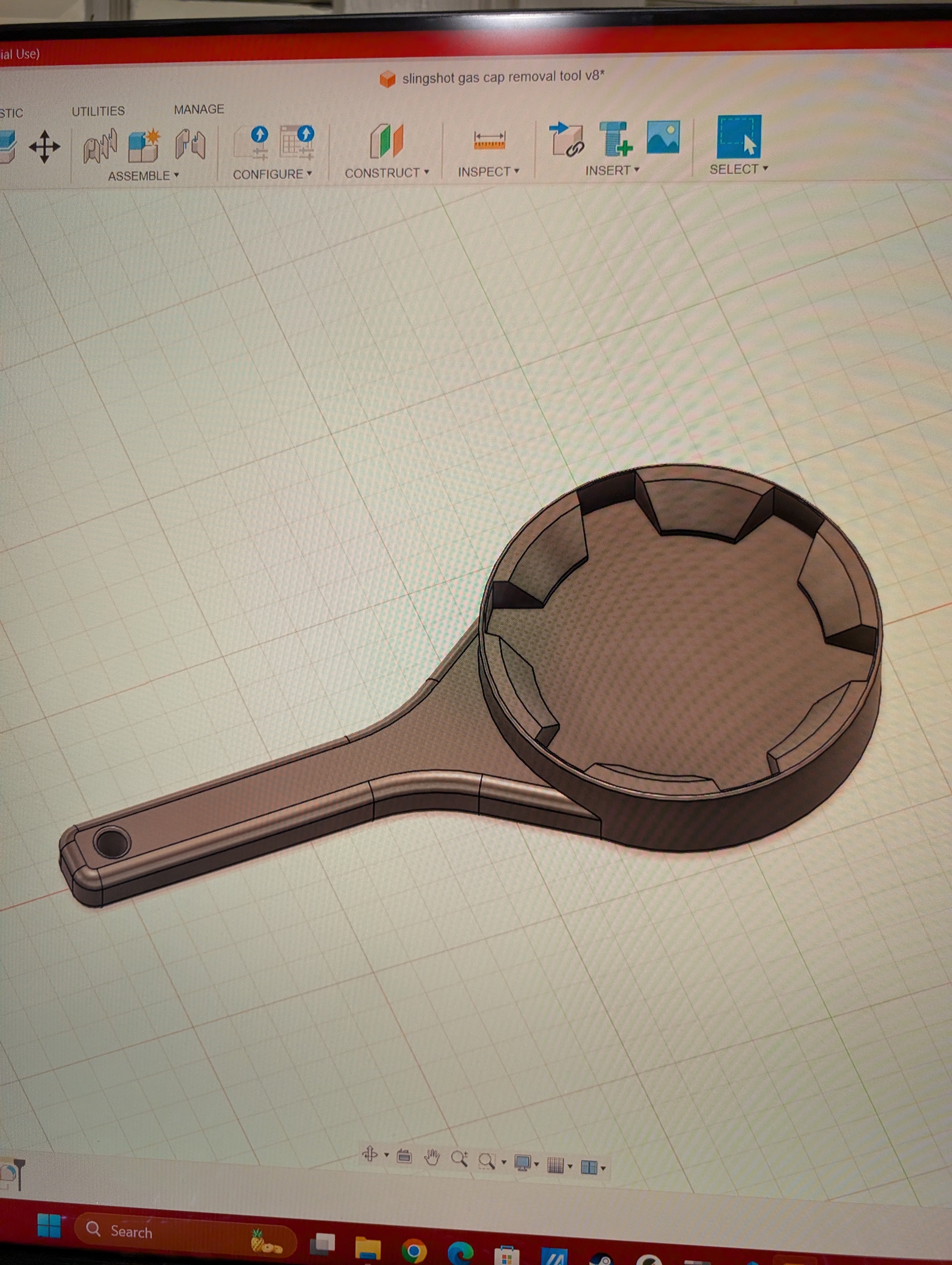Click the taskbar Search box
This screenshot has height=1265, width=952.
[185, 1234]
